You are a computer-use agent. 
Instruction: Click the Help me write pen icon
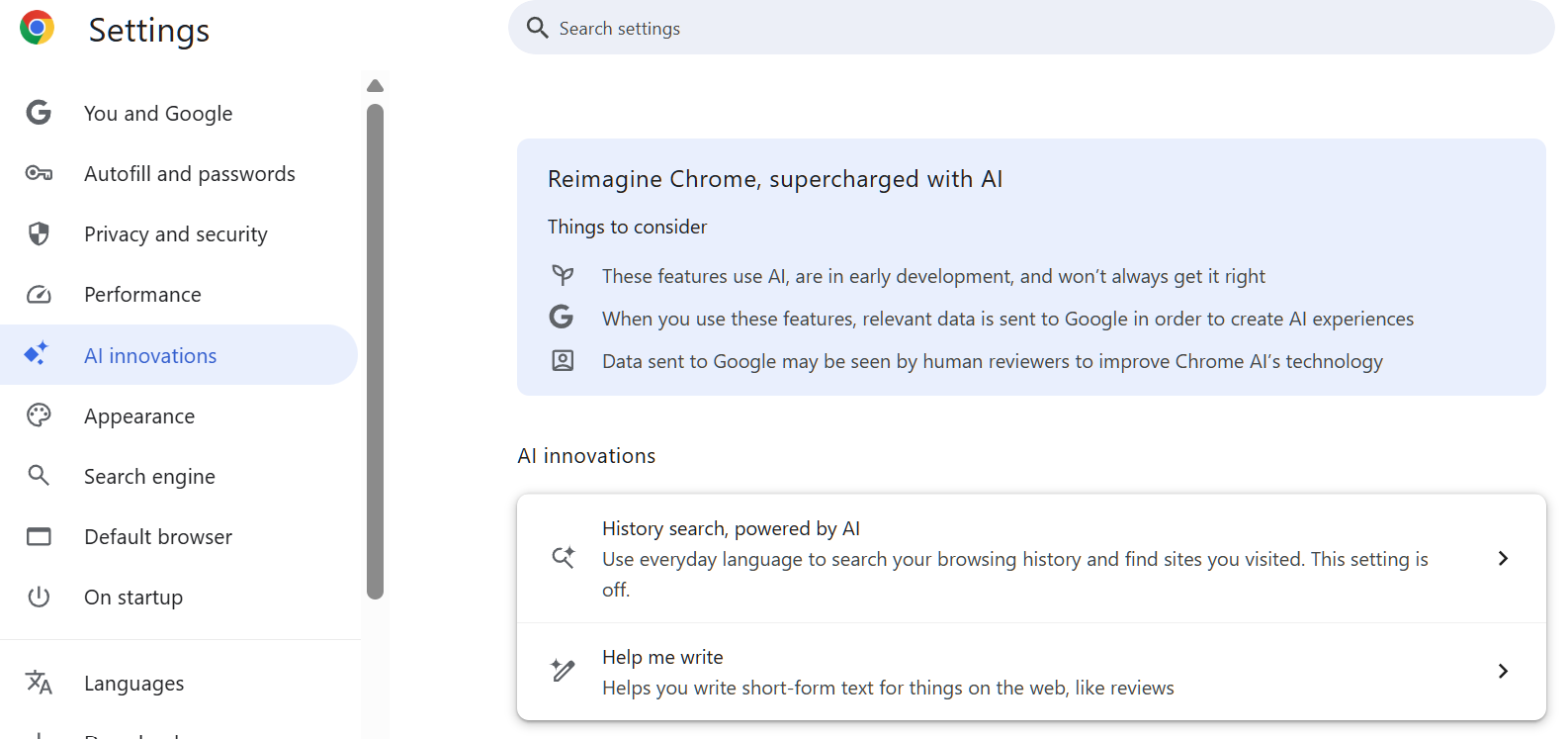click(x=563, y=671)
